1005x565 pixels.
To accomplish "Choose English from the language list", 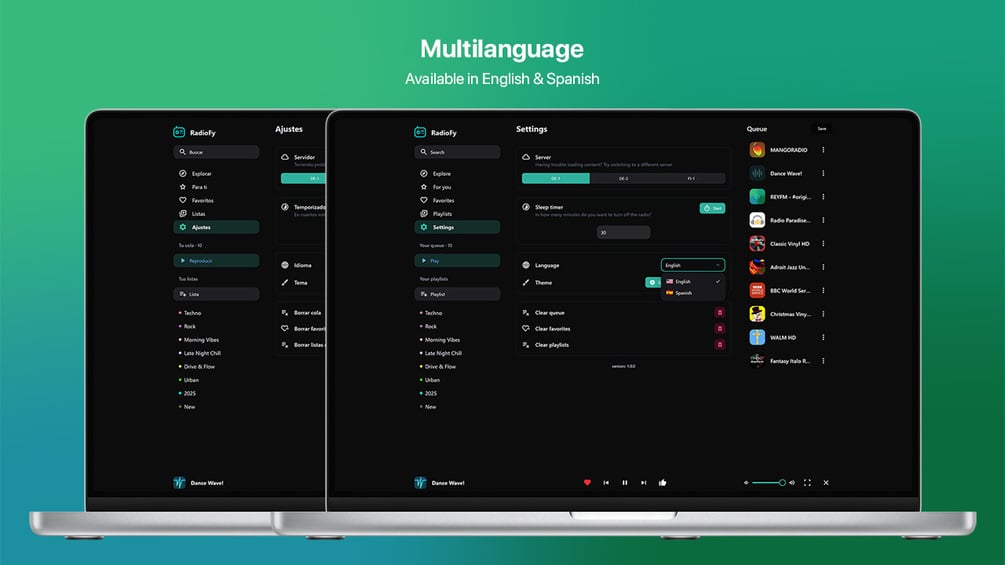I will pos(693,282).
